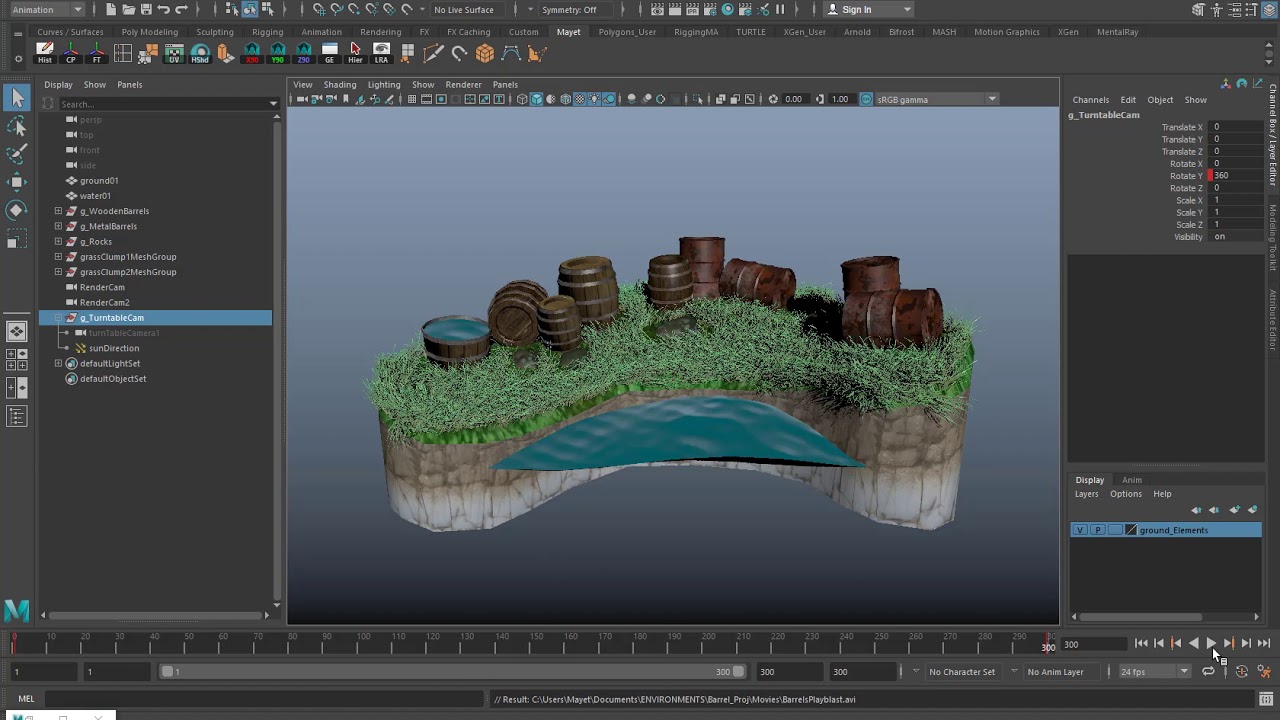Click the Y90 rotate shelf icon
This screenshot has width=1280, height=720.
278,53
